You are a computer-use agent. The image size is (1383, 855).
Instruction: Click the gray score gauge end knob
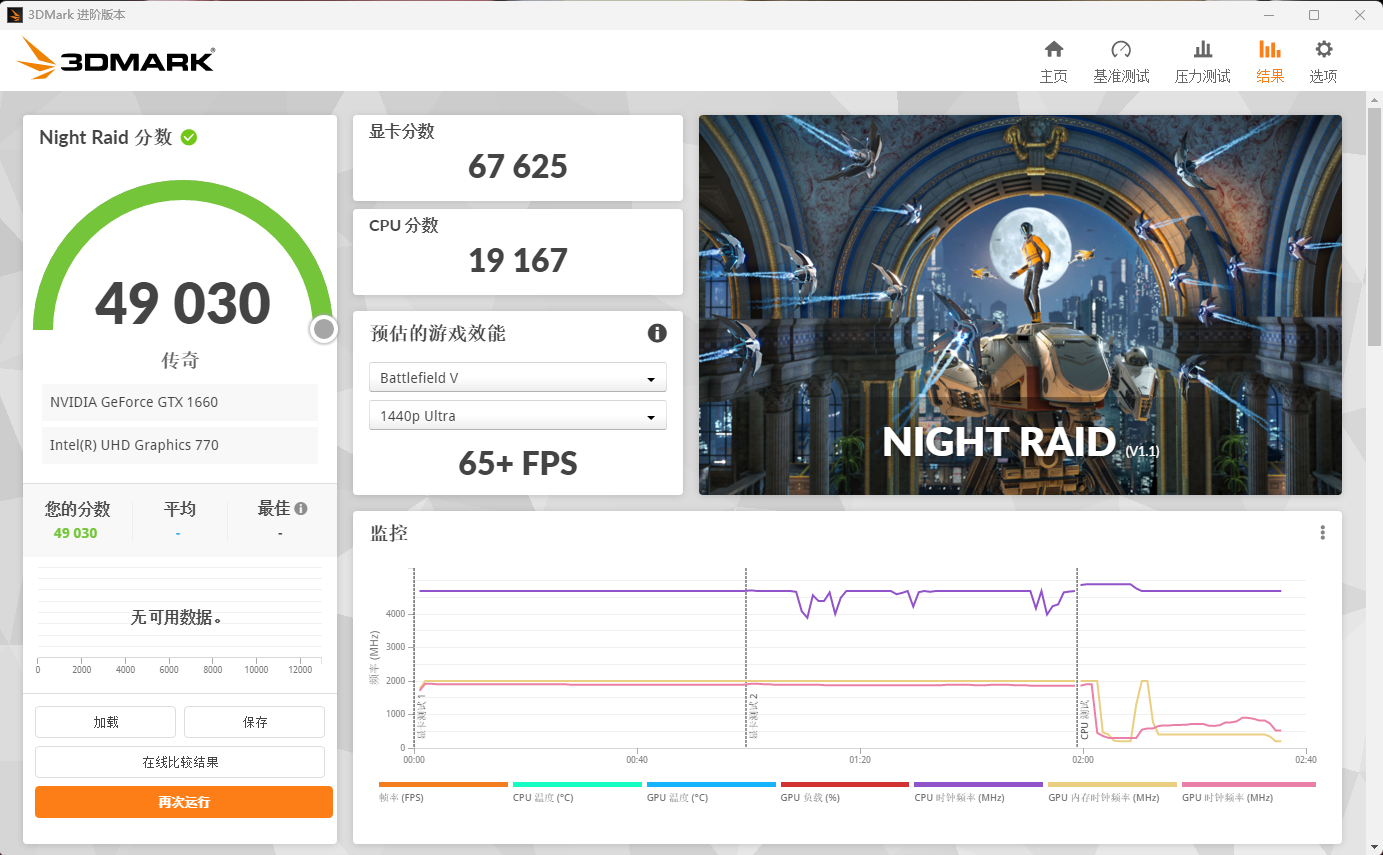(323, 329)
